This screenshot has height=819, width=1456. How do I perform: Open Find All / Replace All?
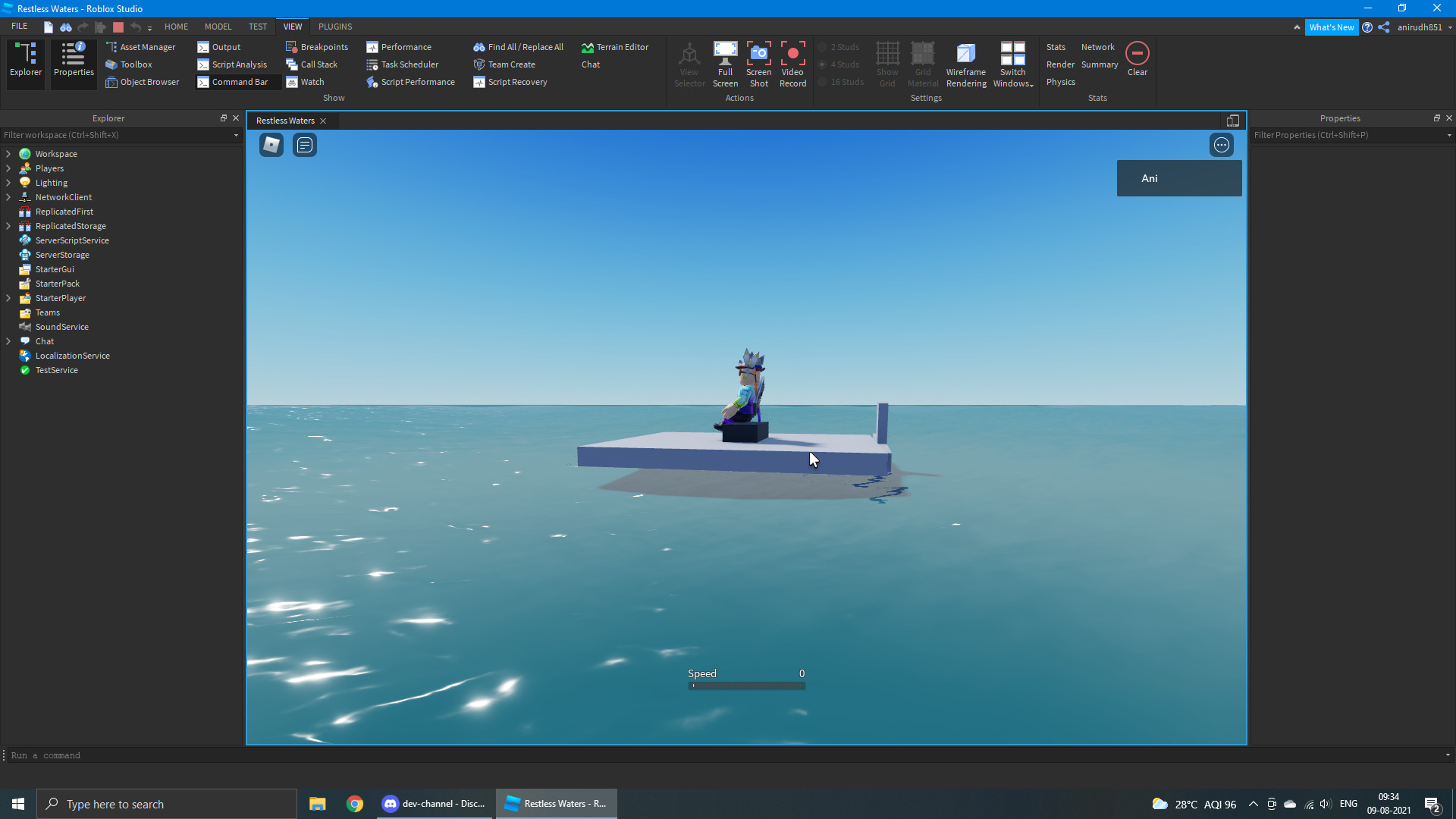pyautogui.click(x=519, y=47)
